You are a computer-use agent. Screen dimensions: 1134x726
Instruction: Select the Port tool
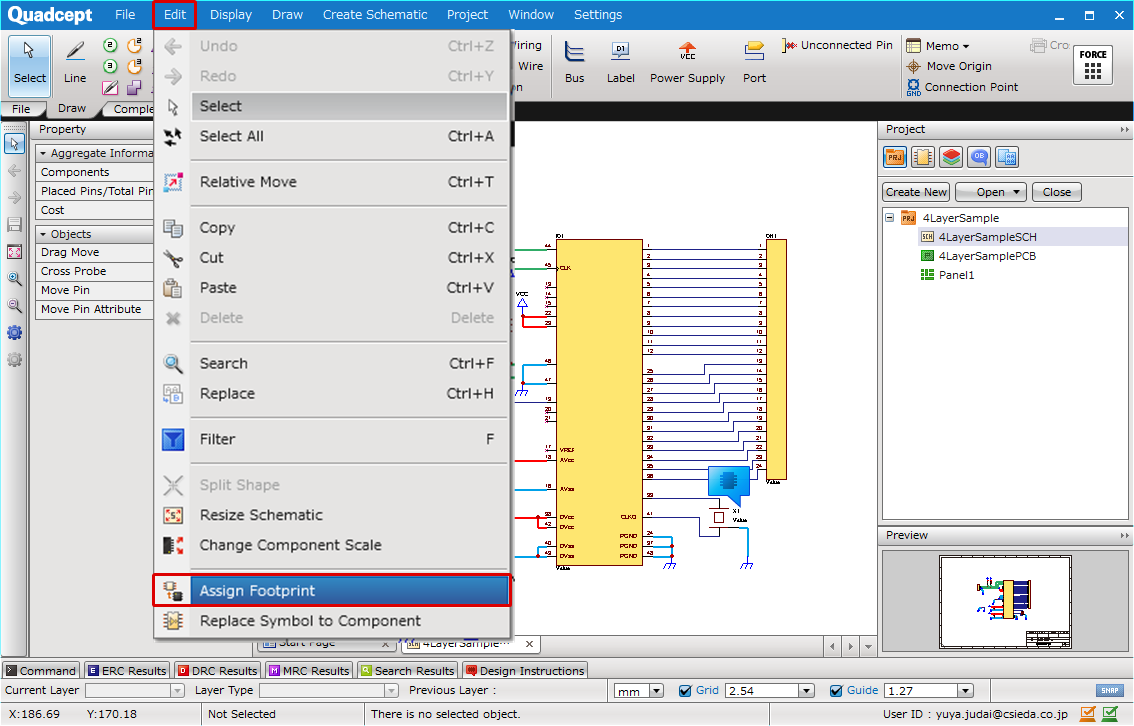754,63
